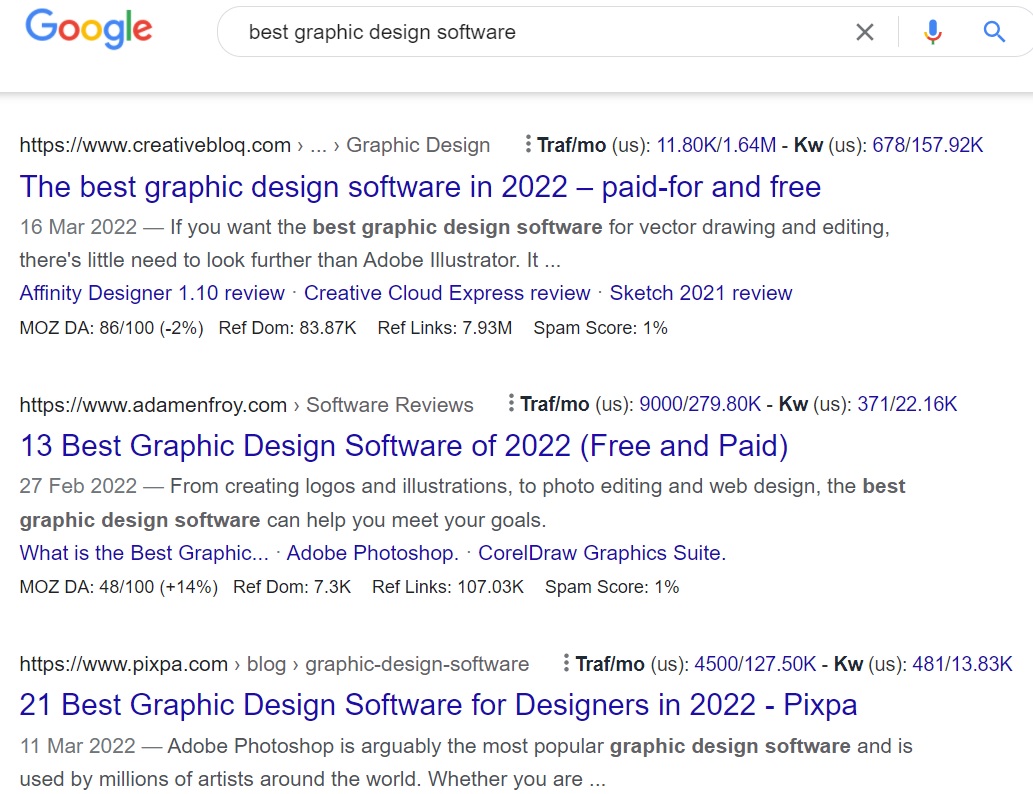The height and width of the screenshot is (794, 1033).
Task: Click the creativebloq.com URL breadcrumb
Action: click(255, 145)
